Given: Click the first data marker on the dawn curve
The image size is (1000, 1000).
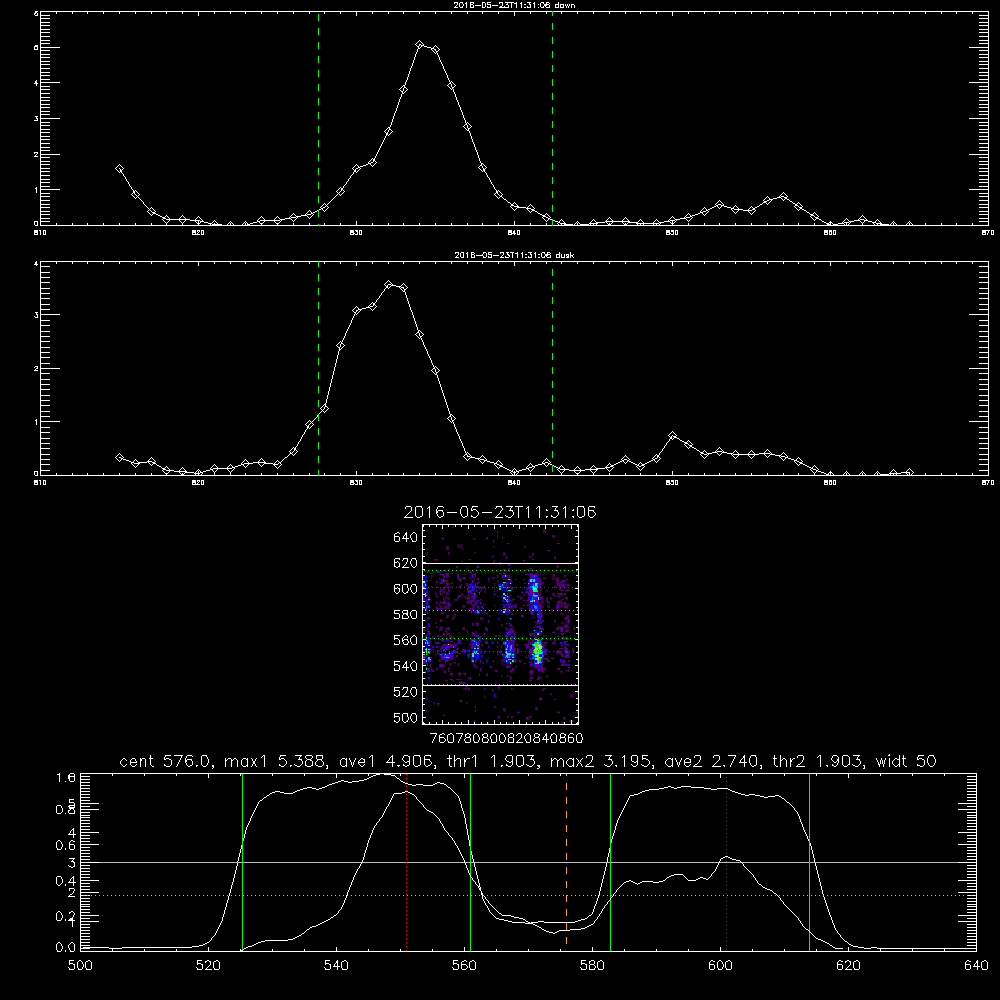Looking at the screenshot, I should coord(119,168).
